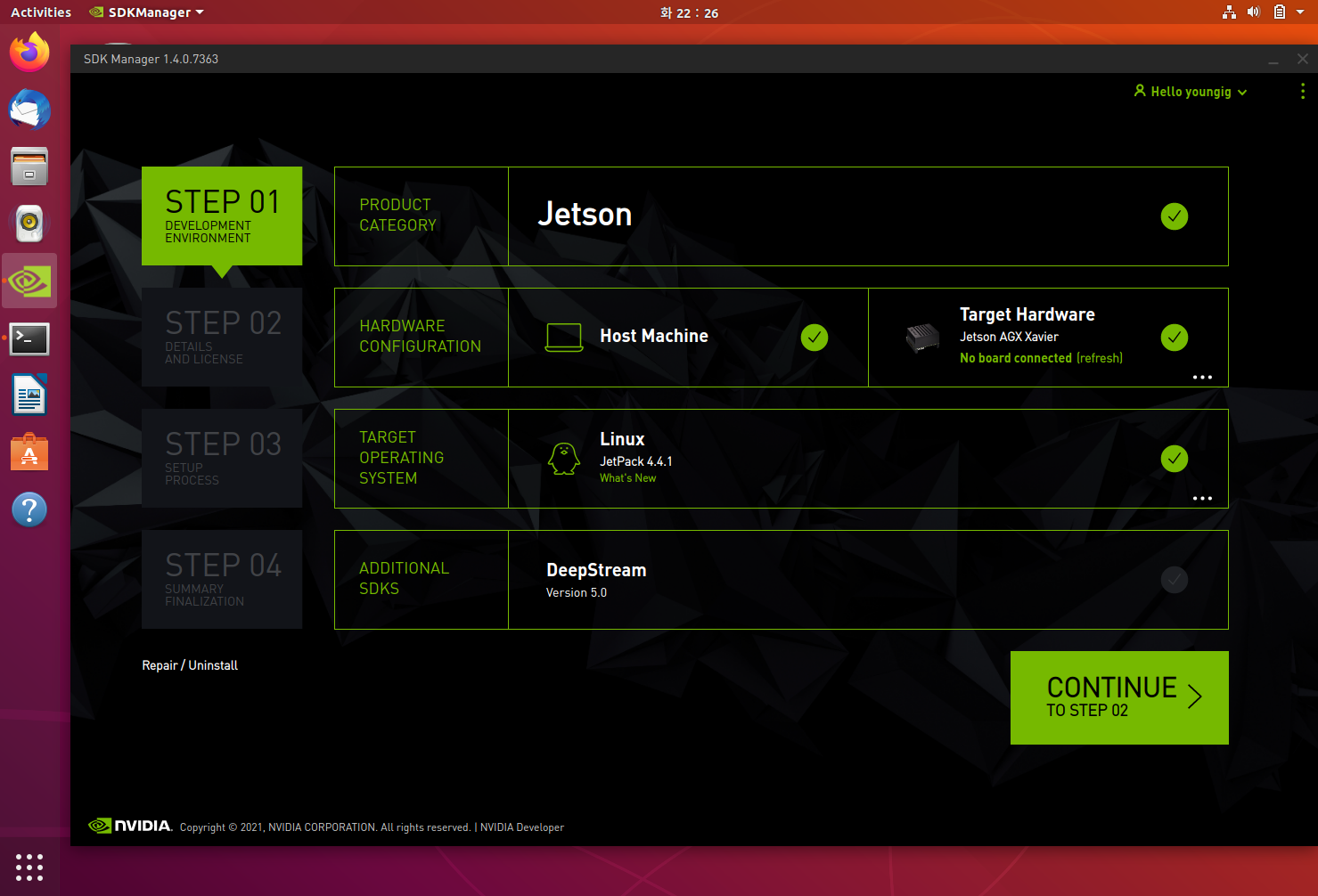The height and width of the screenshot is (896, 1318).
Task: Open Ubuntu Software from the dock
Action: tap(29, 452)
